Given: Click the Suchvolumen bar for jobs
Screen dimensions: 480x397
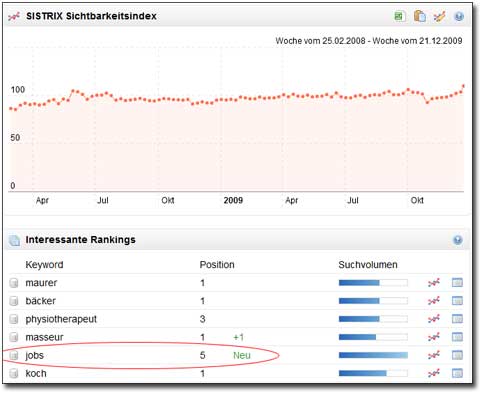Looking at the screenshot, I should 373,355.
